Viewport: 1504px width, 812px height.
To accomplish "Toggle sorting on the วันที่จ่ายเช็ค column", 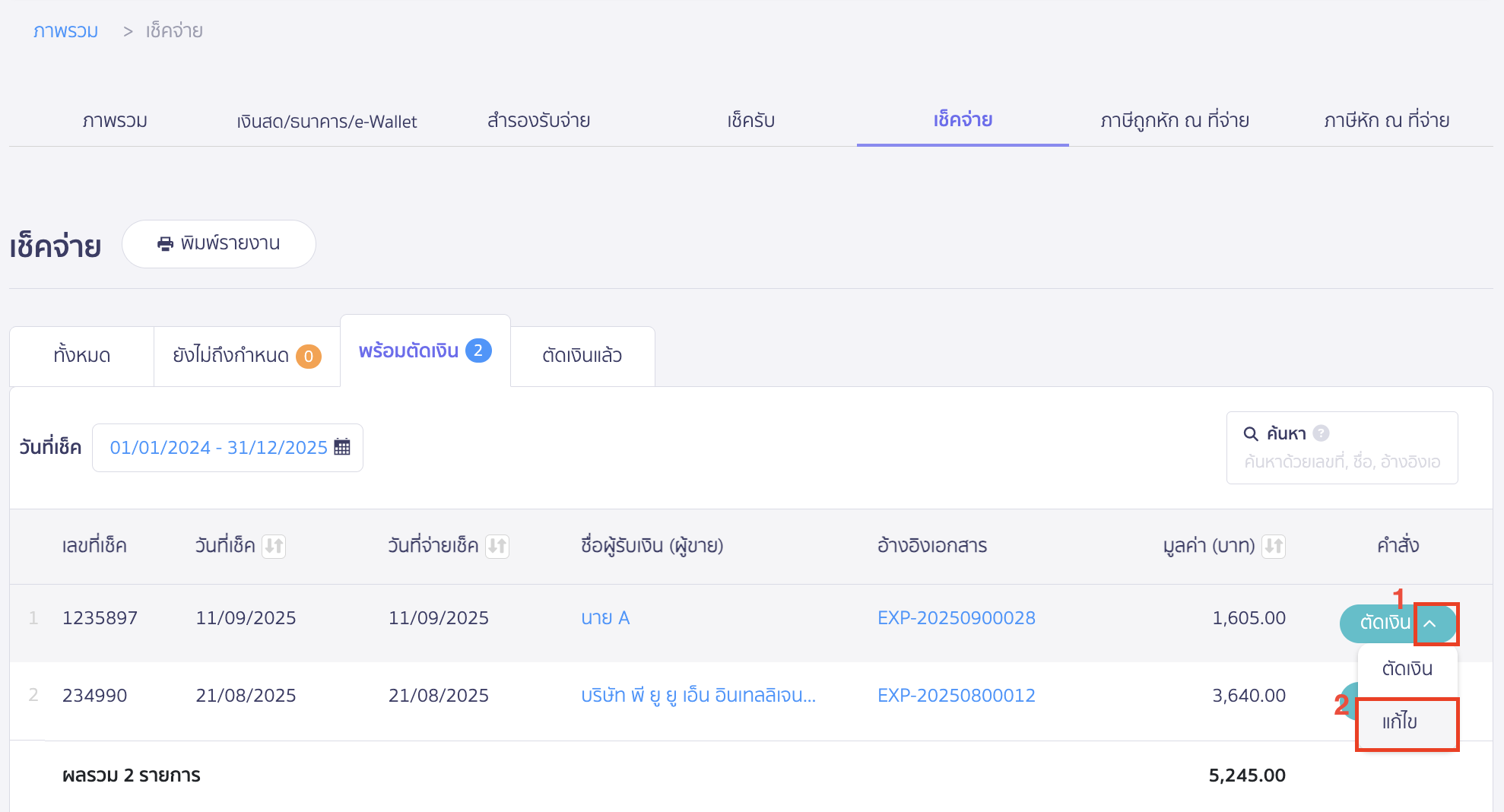I will click(498, 545).
